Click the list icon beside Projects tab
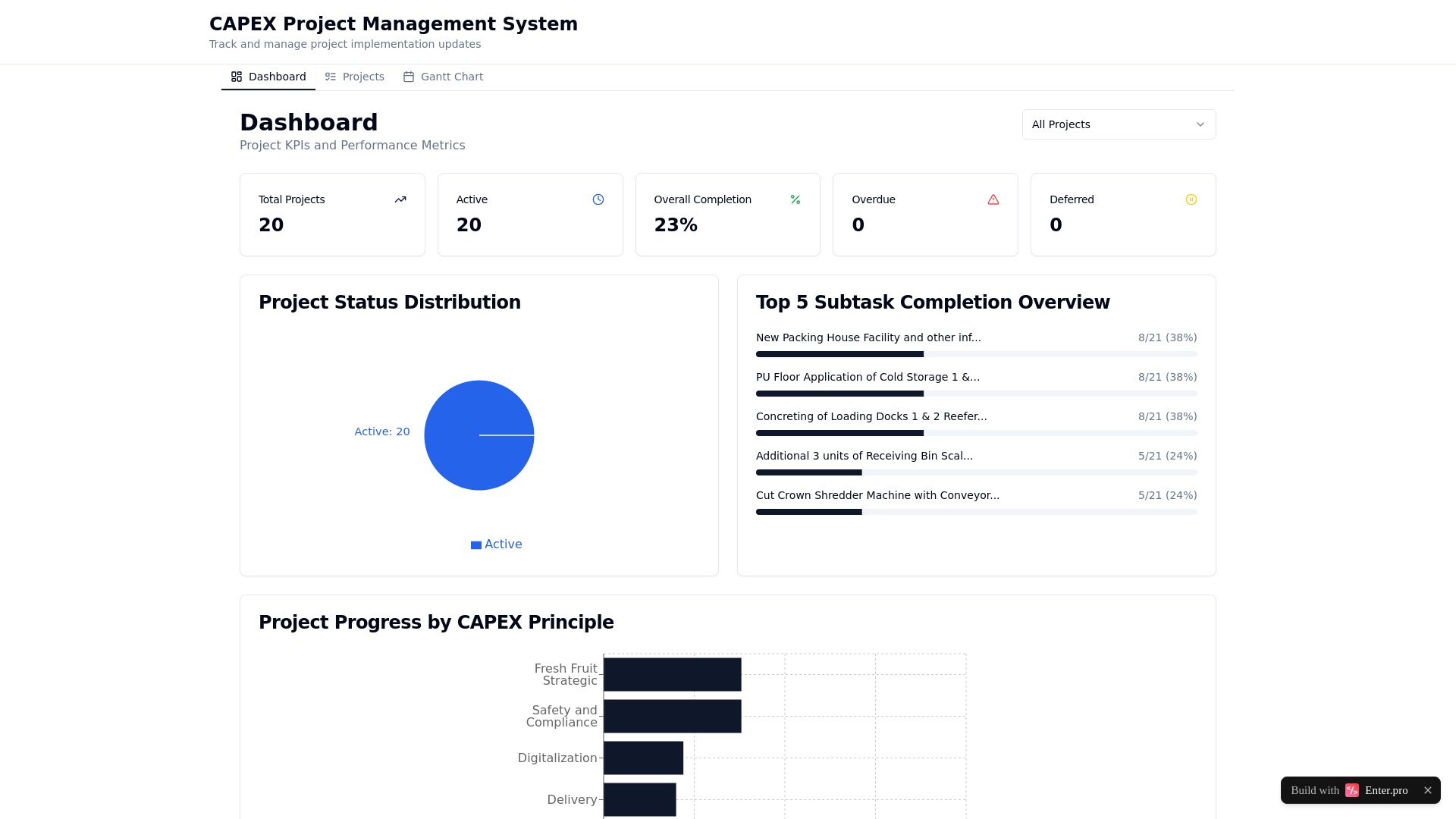 pos(331,77)
